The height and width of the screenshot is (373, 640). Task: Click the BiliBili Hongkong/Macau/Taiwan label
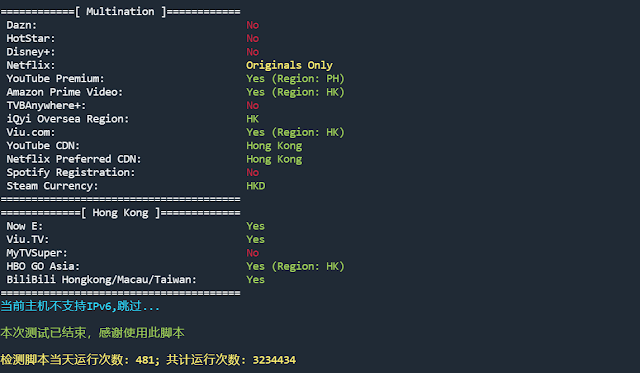tap(102, 280)
